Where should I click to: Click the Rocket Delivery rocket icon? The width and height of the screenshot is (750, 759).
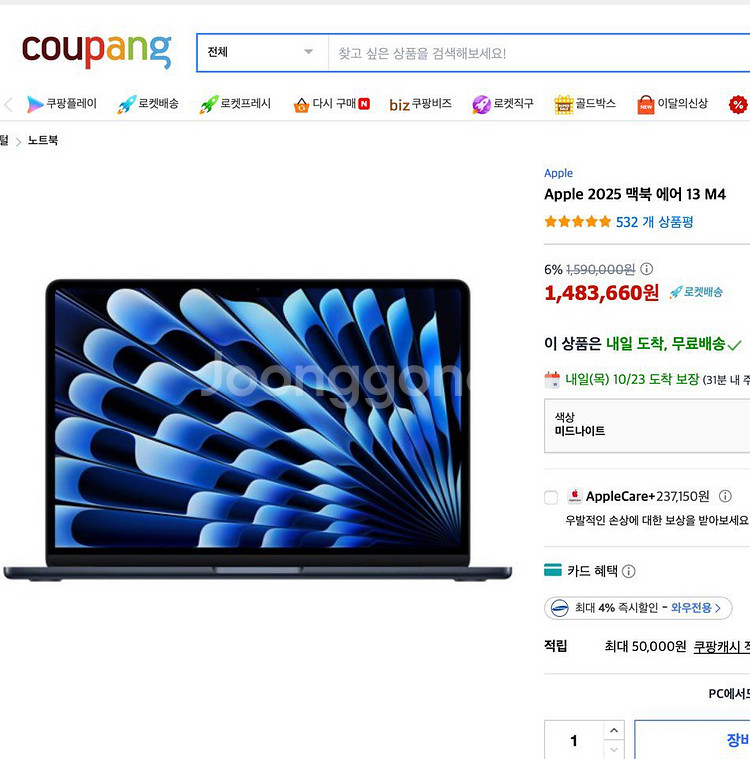coord(127,104)
